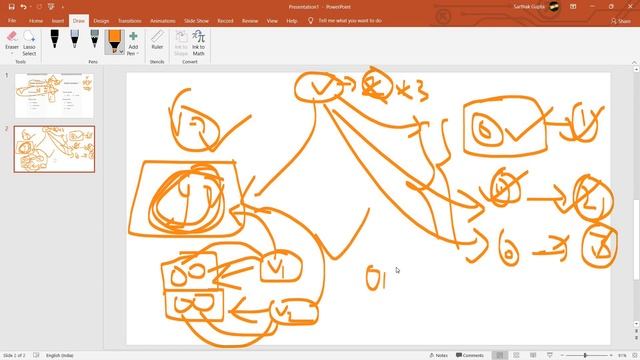The height and width of the screenshot is (360, 640).
Task: Expand the Add Pen dropdown arrow
Action: (x=138, y=53)
